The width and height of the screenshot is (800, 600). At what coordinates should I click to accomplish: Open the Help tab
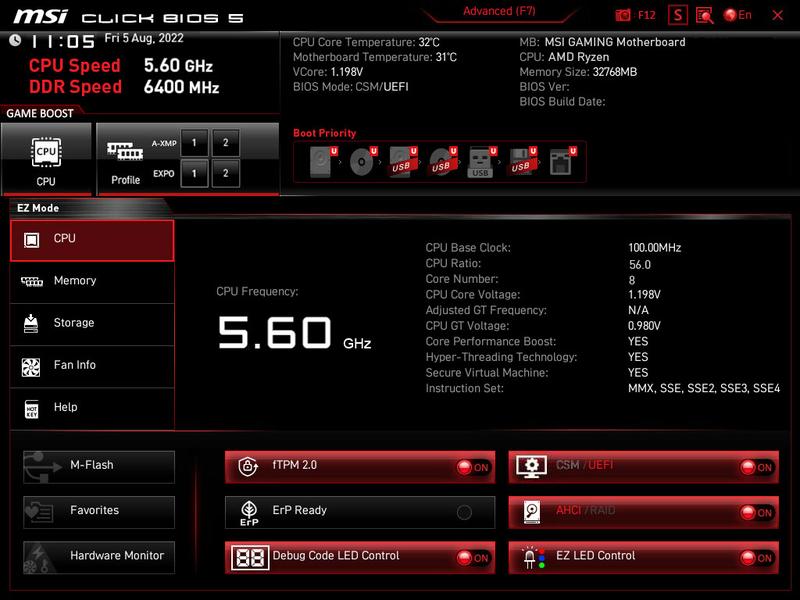[92, 409]
